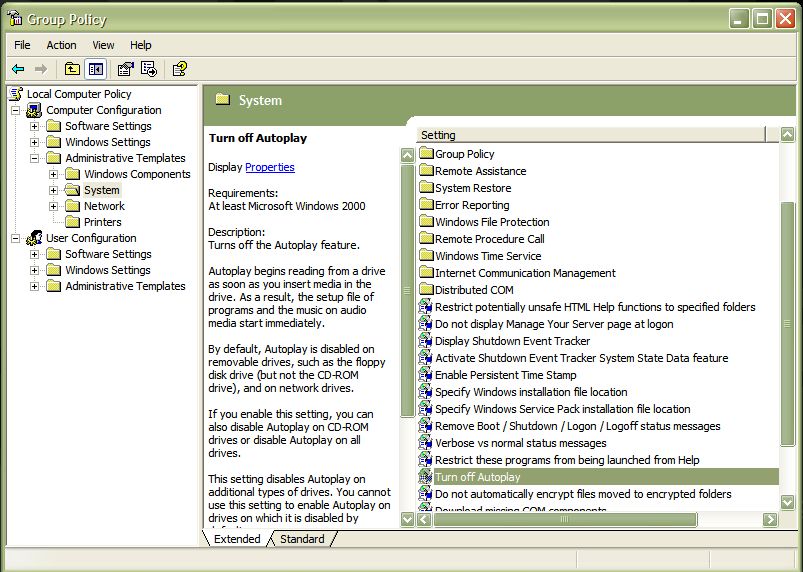Viewport: 803px width, 572px height.
Task: Open the Group Policy folder in list
Action: click(457, 154)
